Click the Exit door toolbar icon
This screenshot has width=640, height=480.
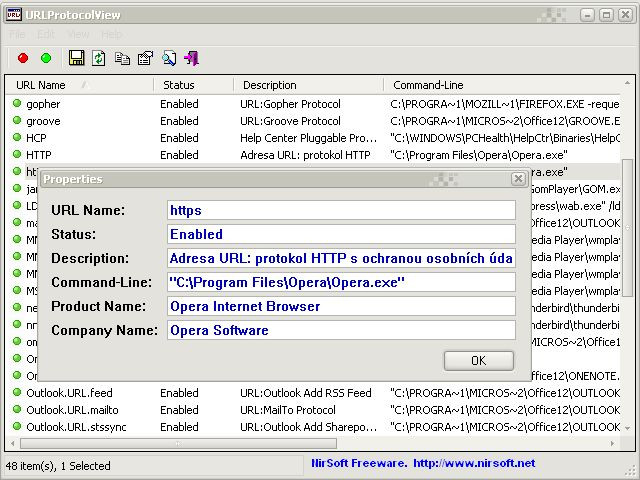click(x=191, y=58)
